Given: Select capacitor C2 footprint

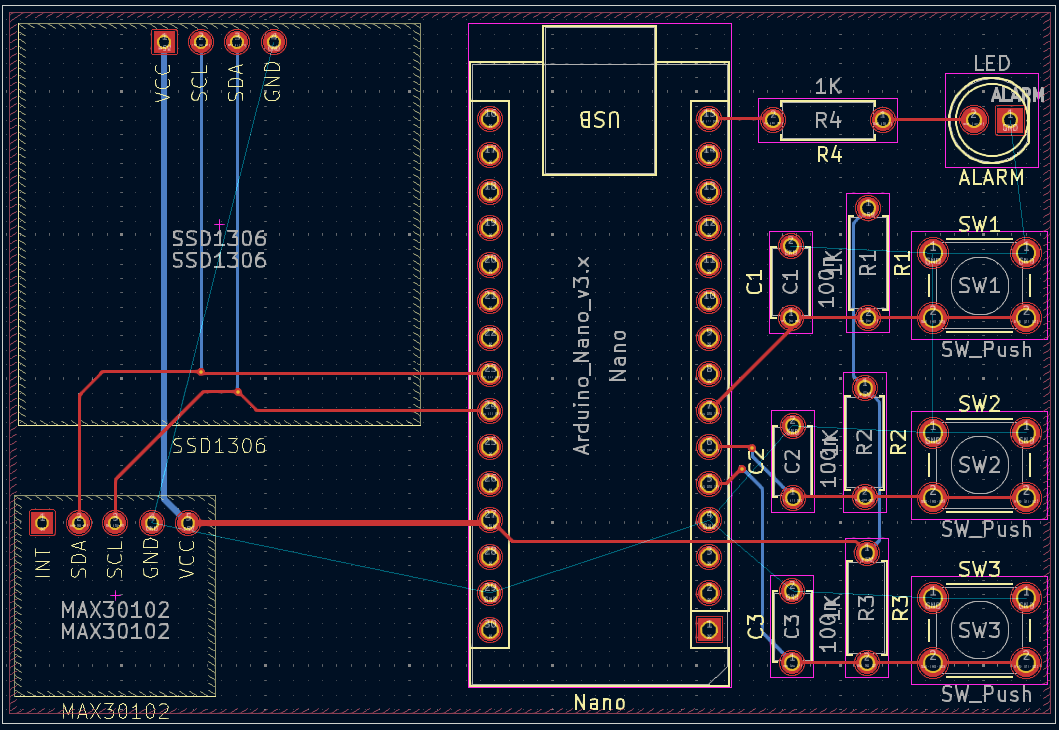Looking at the screenshot, I should pos(793,461).
